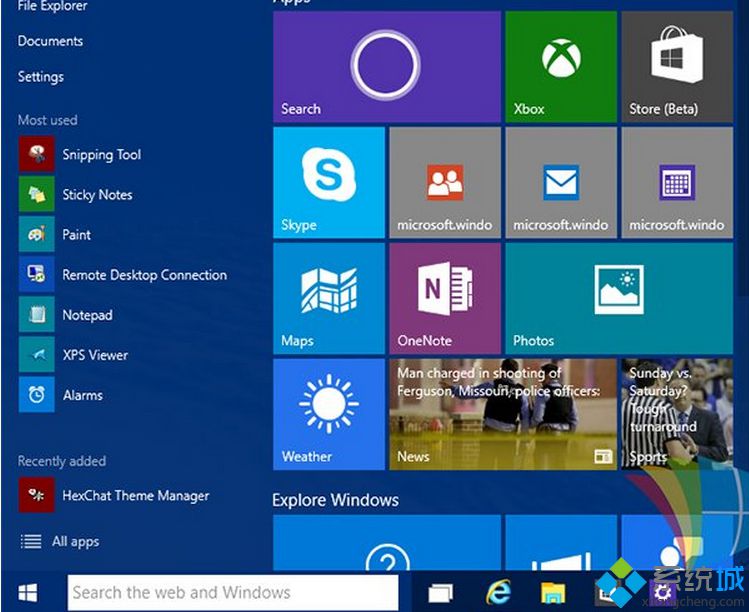The height and width of the screenshot is (612, 749).
Task: Open the Settings link
Action: pos(41,77)
